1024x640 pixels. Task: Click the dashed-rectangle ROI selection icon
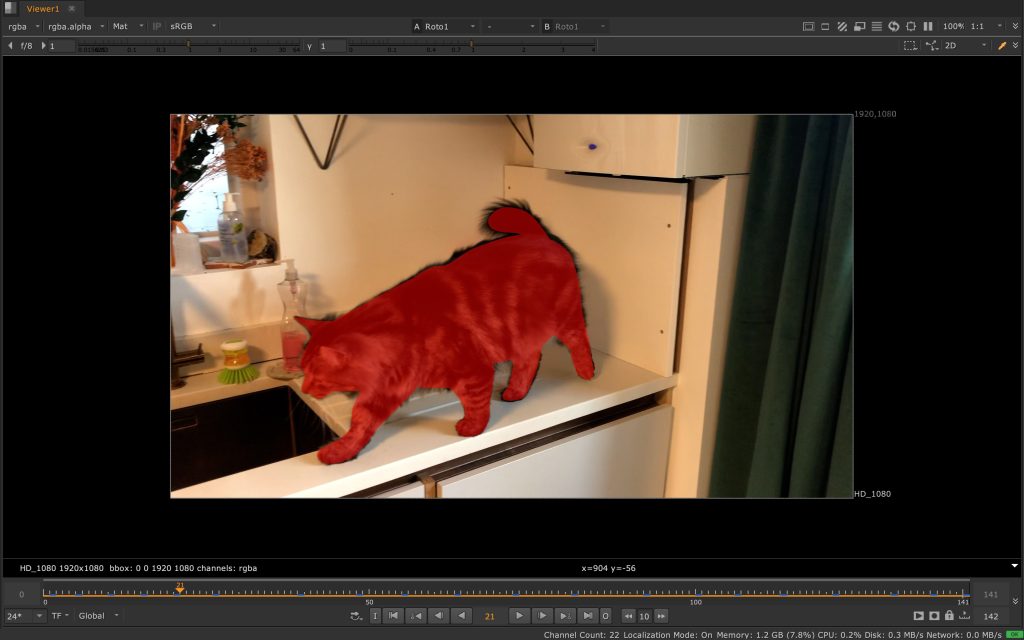pyautogui.click(x=909, y=46)
